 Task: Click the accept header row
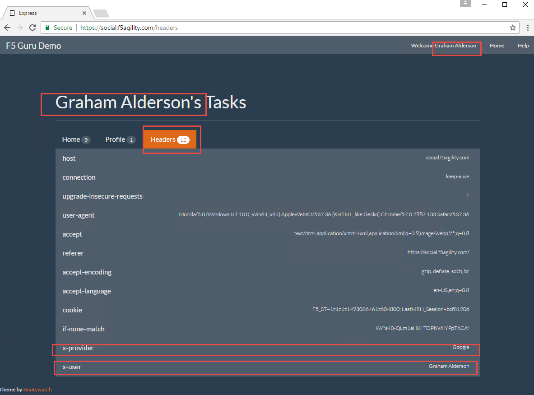click(x=268, y=234)
